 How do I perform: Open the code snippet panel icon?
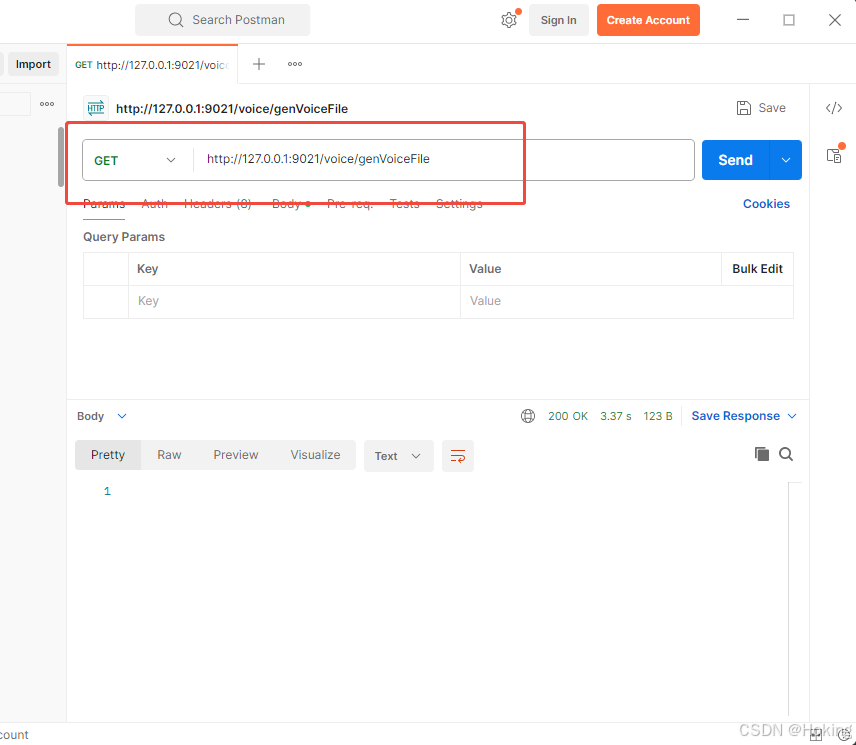834,108
